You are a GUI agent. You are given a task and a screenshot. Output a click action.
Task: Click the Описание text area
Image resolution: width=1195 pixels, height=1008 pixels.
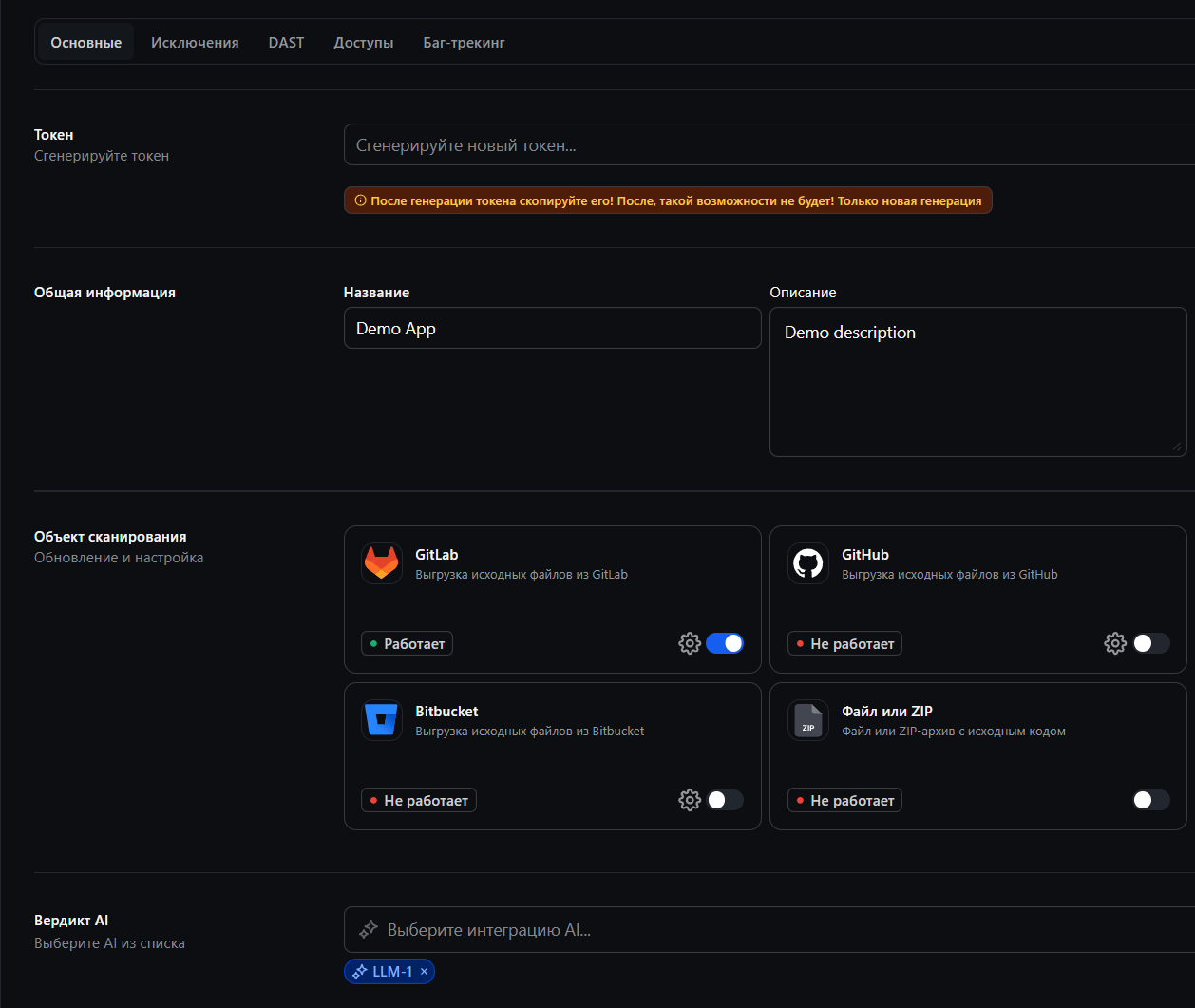coord(977,381)
